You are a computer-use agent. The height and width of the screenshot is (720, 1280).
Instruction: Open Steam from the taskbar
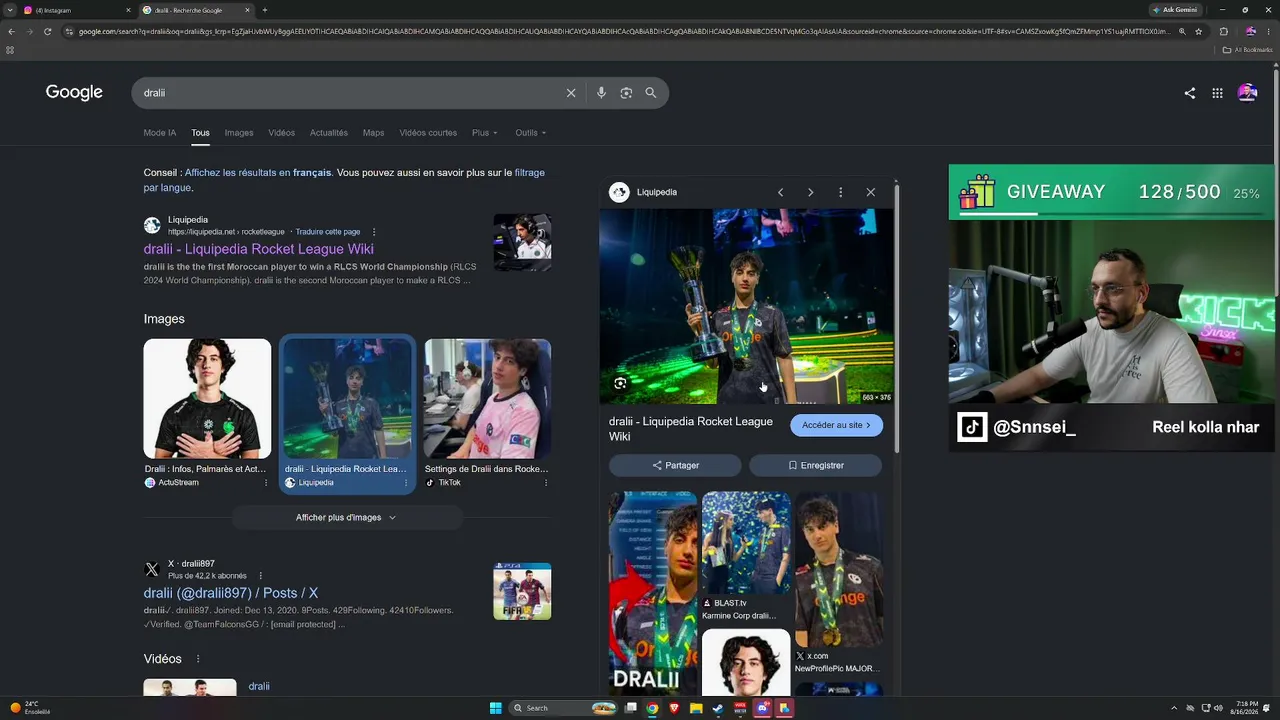(718, 708)
